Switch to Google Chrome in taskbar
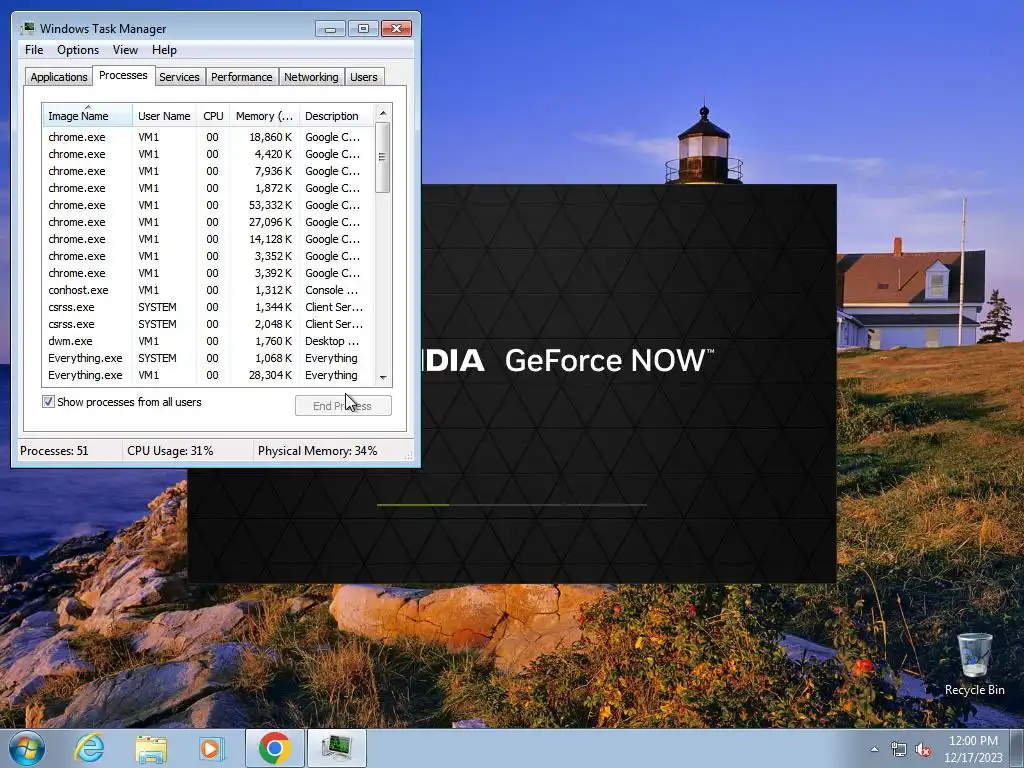This screenshot has height=768, width=1024. [x=274, y=748]
